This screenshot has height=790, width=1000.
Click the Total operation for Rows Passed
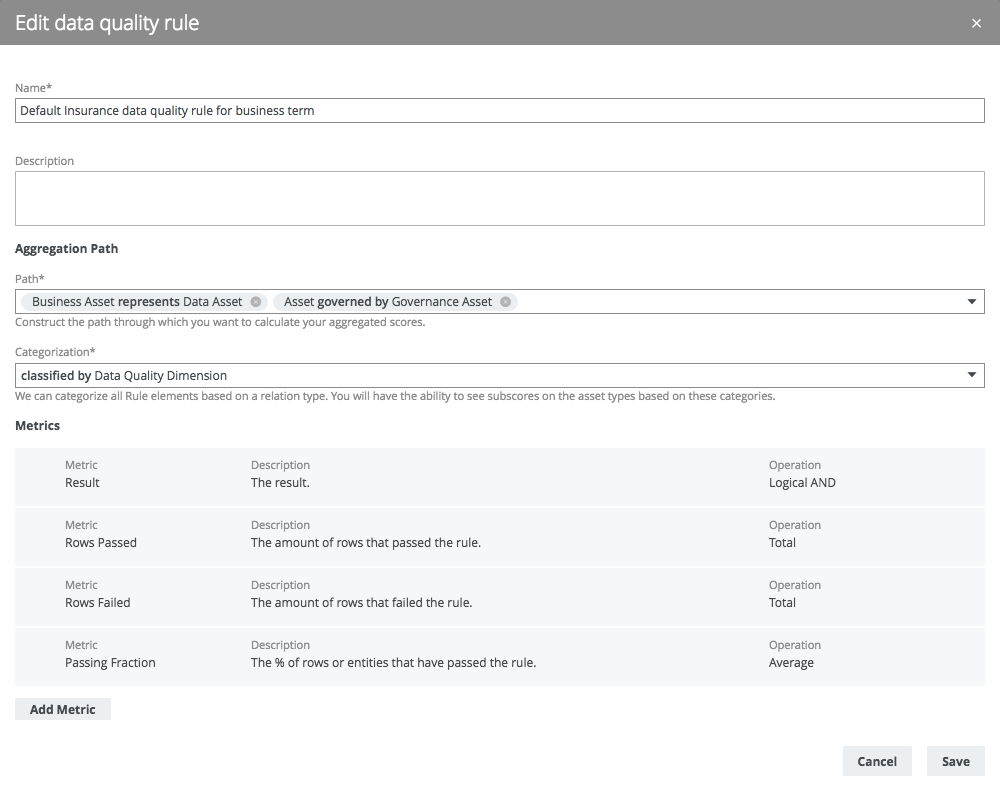(782, 543)
